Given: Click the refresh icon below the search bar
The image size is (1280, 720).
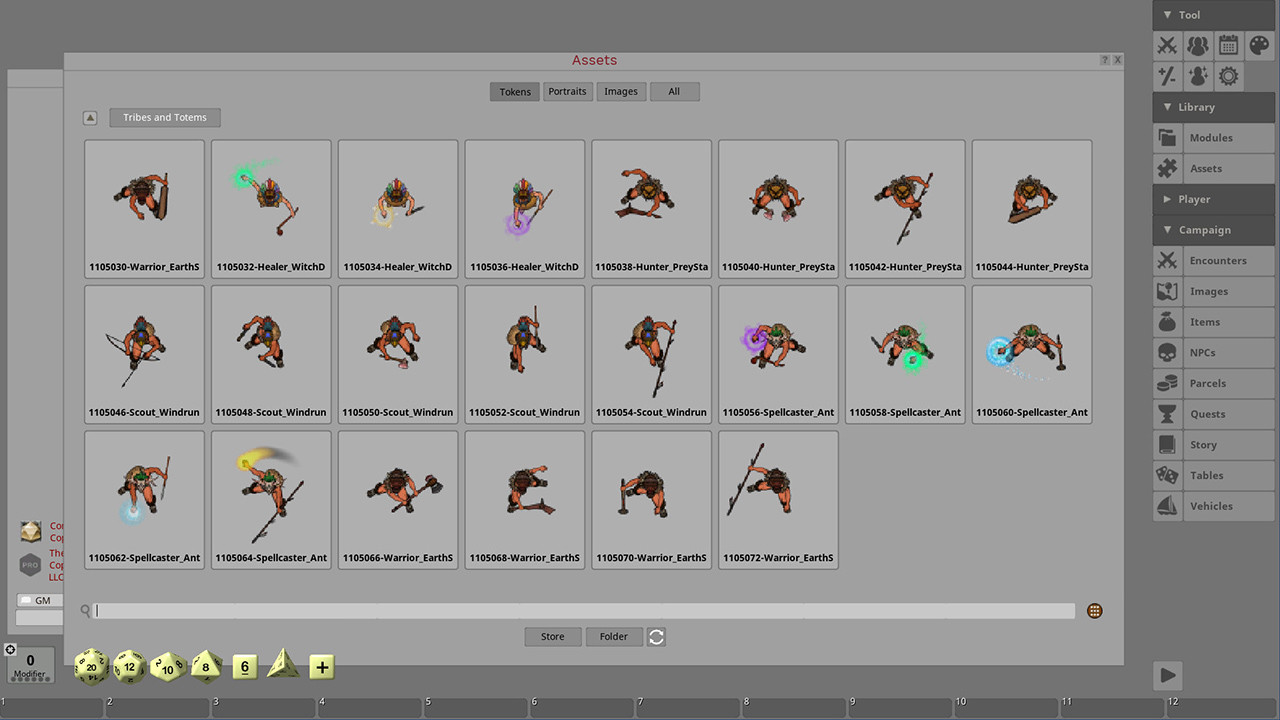Looking at the screenshot, I should coord(656,636).
